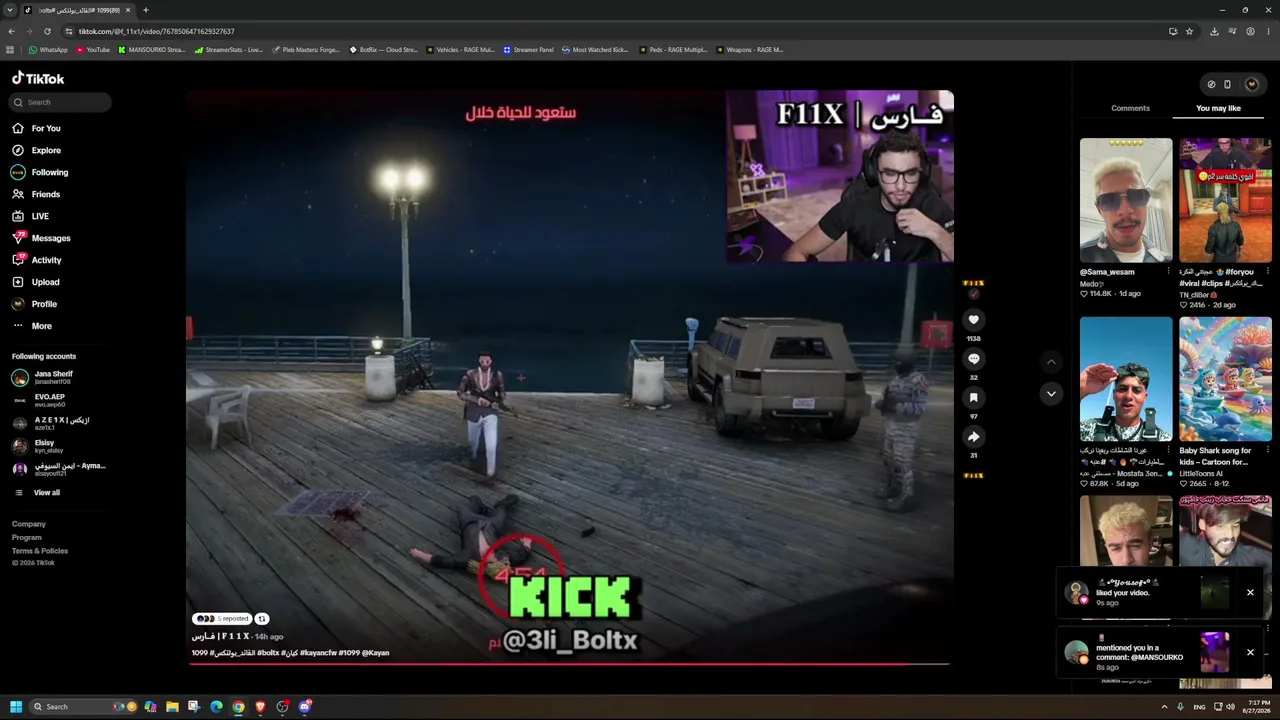Open the video comments bubble icon
1280x720 pixels.
tap(973, 359)
